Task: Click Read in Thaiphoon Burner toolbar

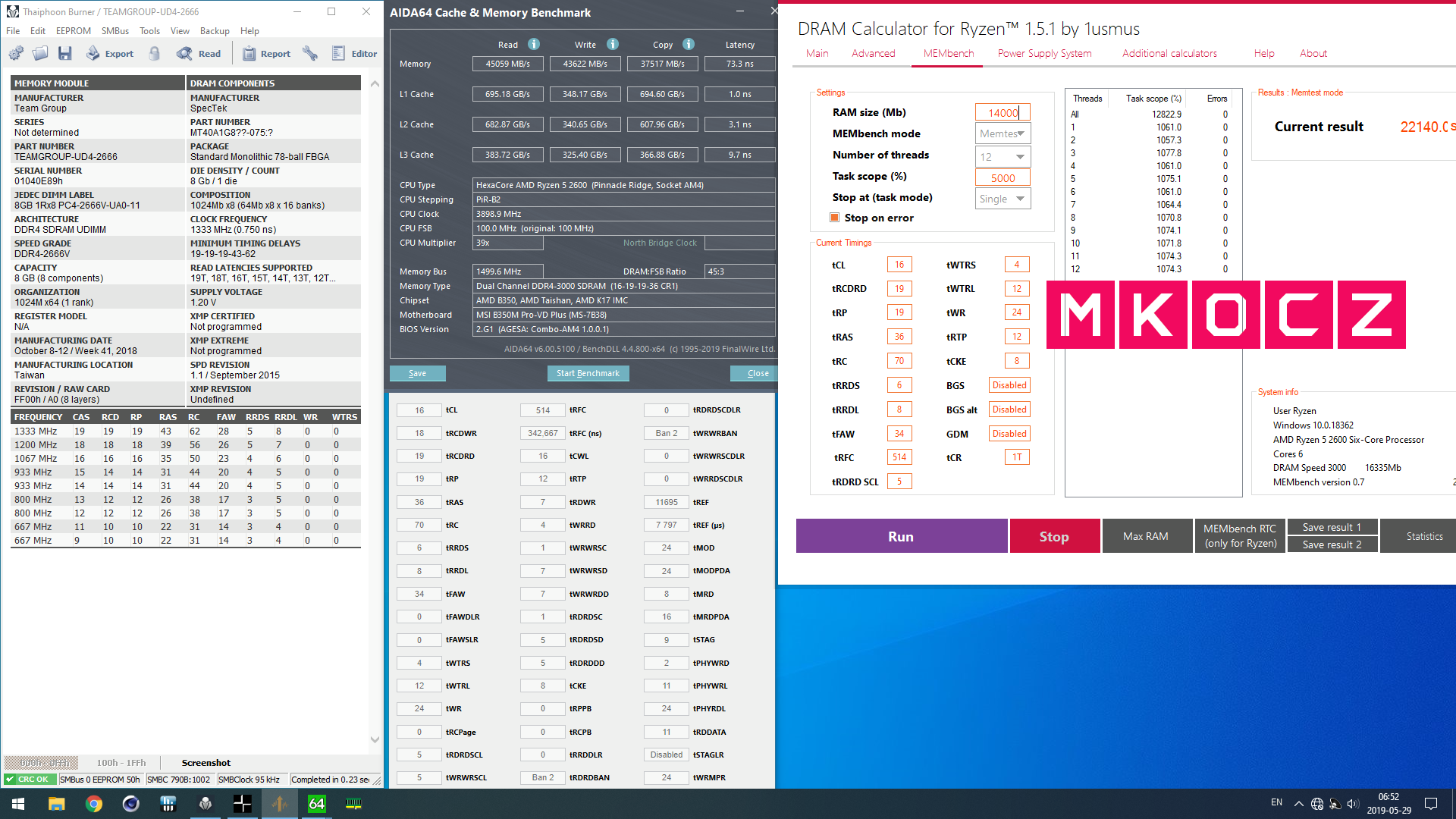Action: tap(199, 53)
